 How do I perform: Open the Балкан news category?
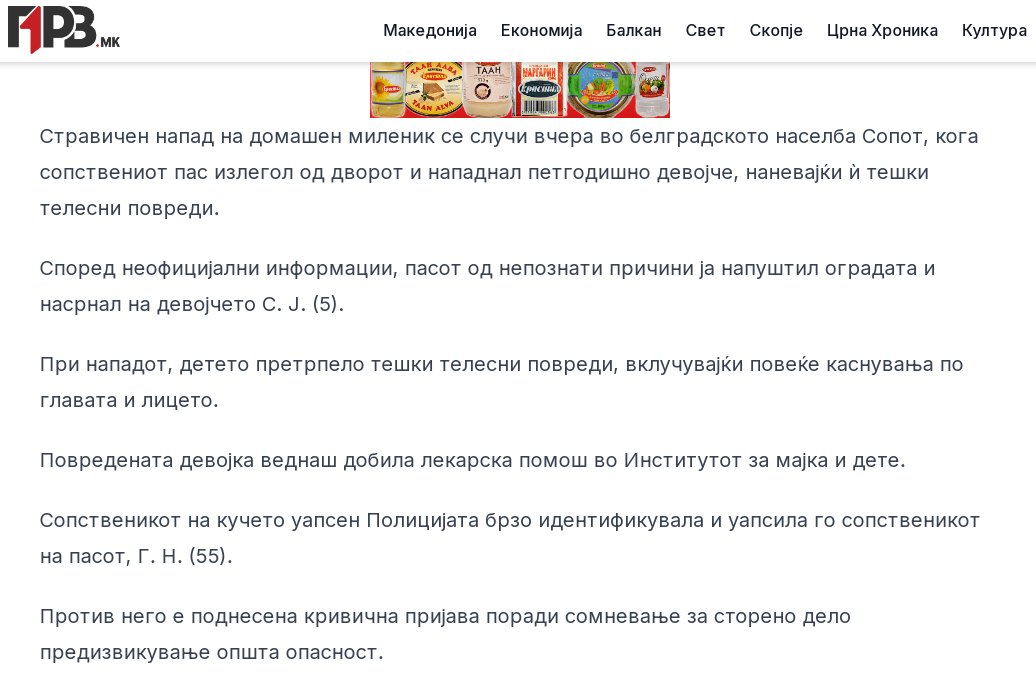(x=634, y=30)
